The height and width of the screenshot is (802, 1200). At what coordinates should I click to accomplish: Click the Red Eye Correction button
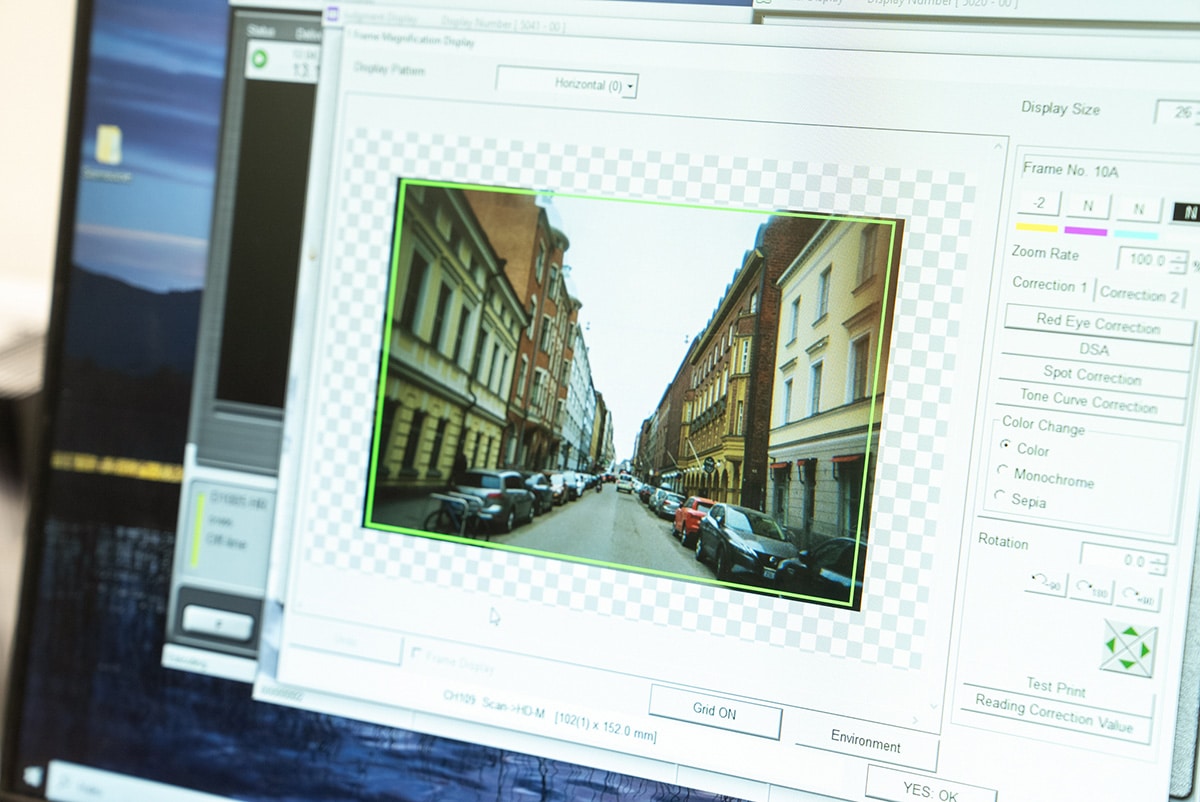[1098, 323]
